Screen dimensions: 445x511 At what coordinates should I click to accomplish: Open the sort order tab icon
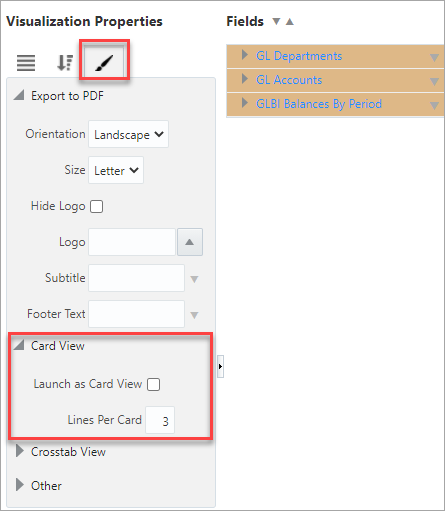click(x=65, y=62)
